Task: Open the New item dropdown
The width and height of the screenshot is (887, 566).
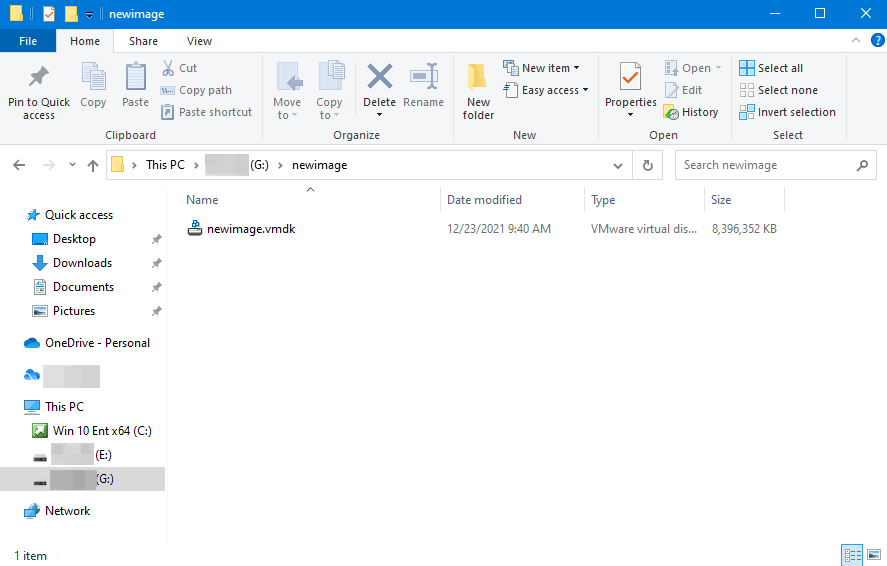Action: (541, 68)
